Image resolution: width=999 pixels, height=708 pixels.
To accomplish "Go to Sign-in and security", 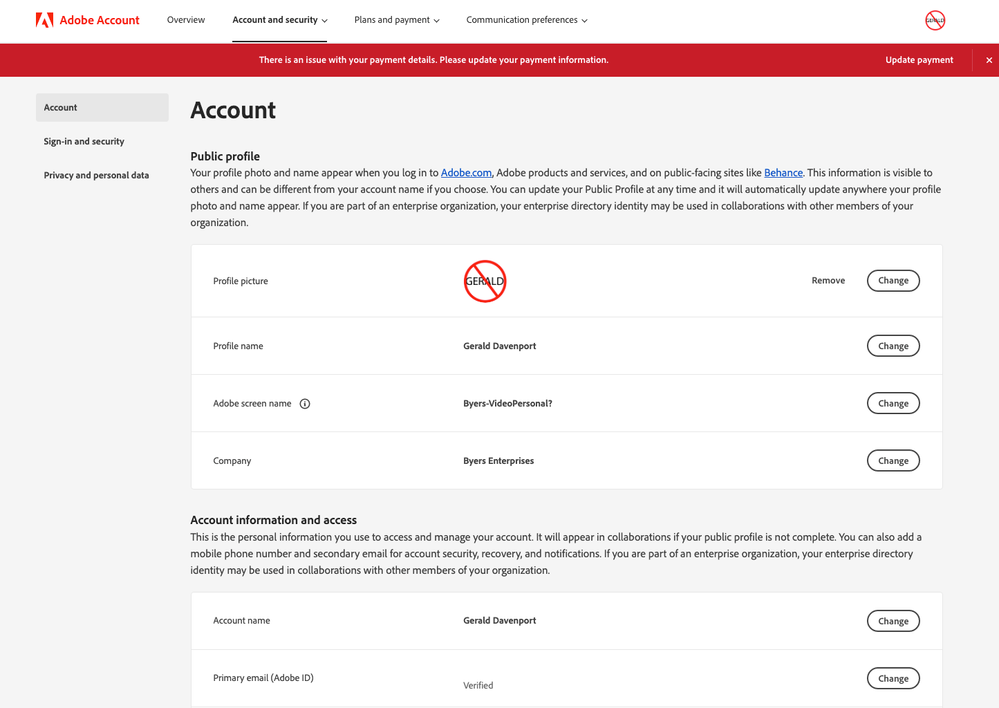I will (x=84, y=141).
